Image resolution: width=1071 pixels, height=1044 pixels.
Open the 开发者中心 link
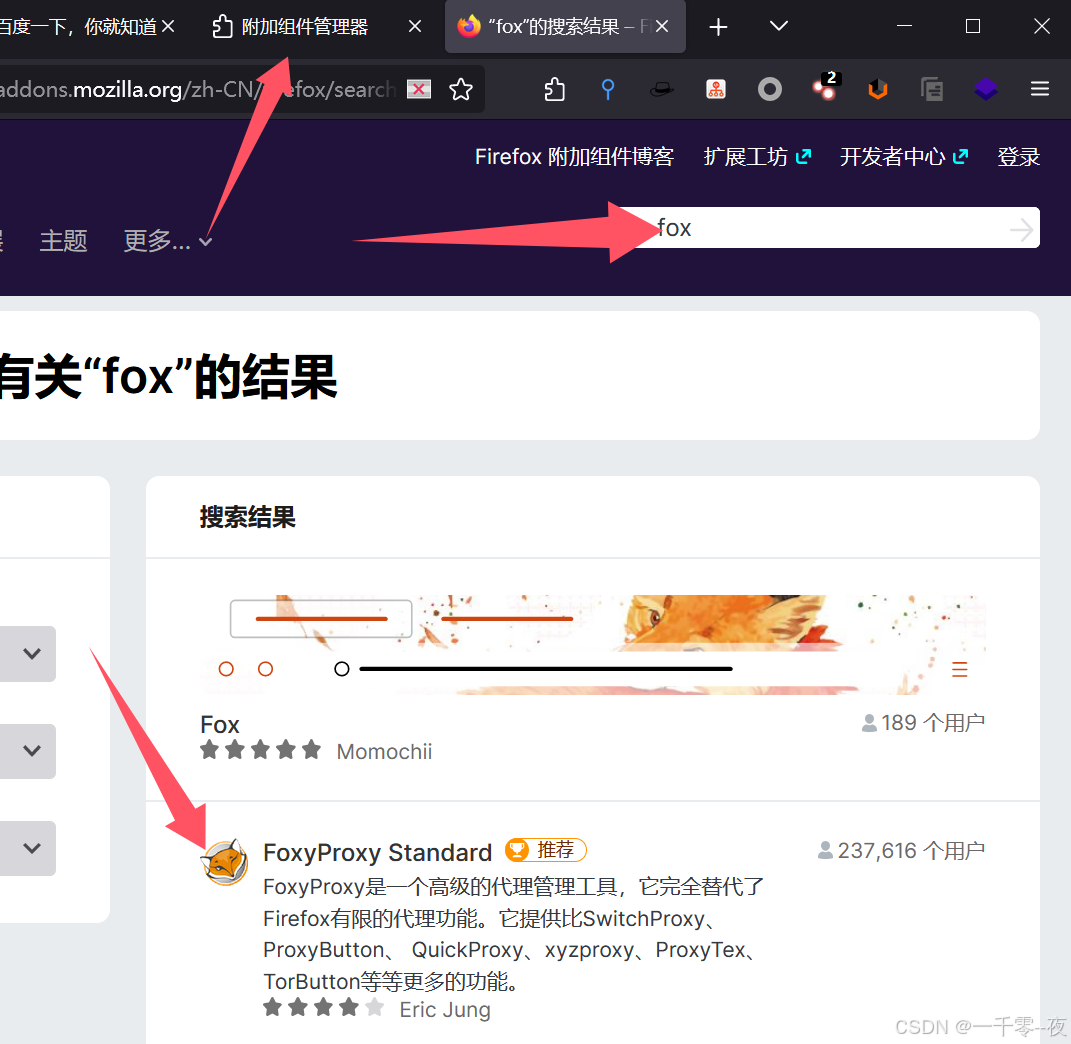point(904,156)
